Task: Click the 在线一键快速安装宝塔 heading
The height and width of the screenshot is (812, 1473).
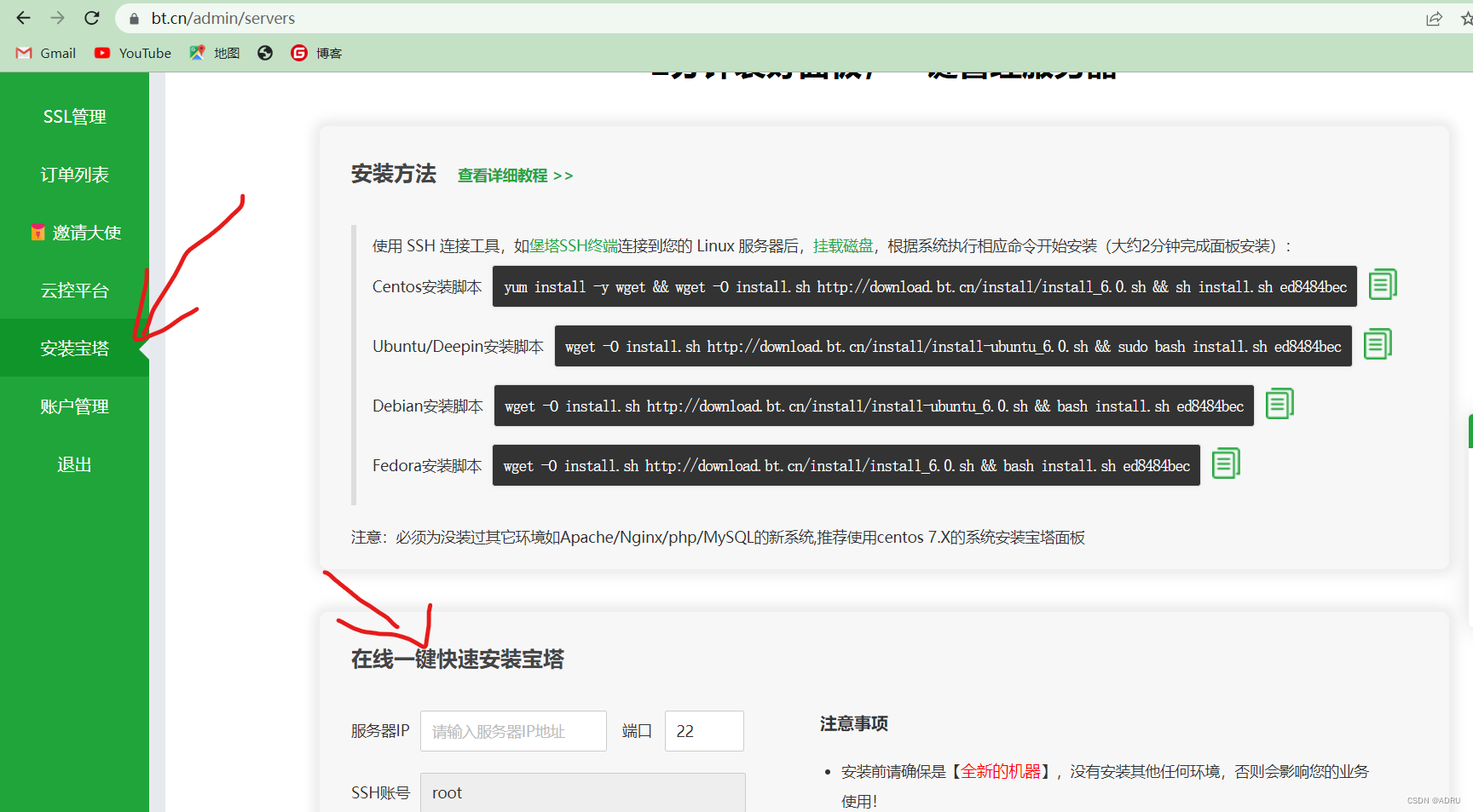Action: pos(458,659)
